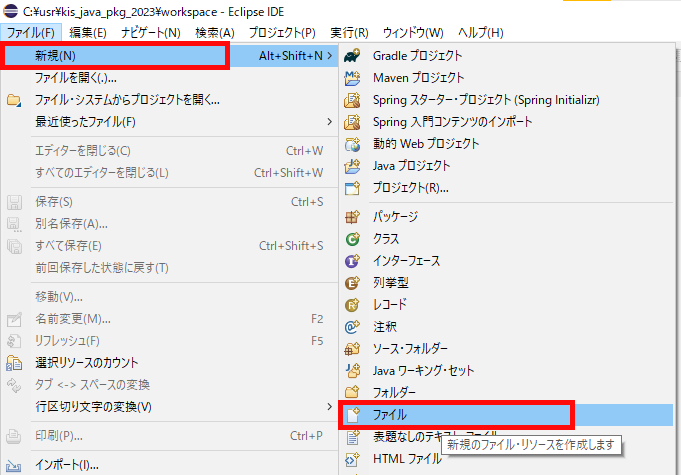Open the ヘルプ(H) menu
This screenshot has height=475, width=681.
click(x=480, y=33)
